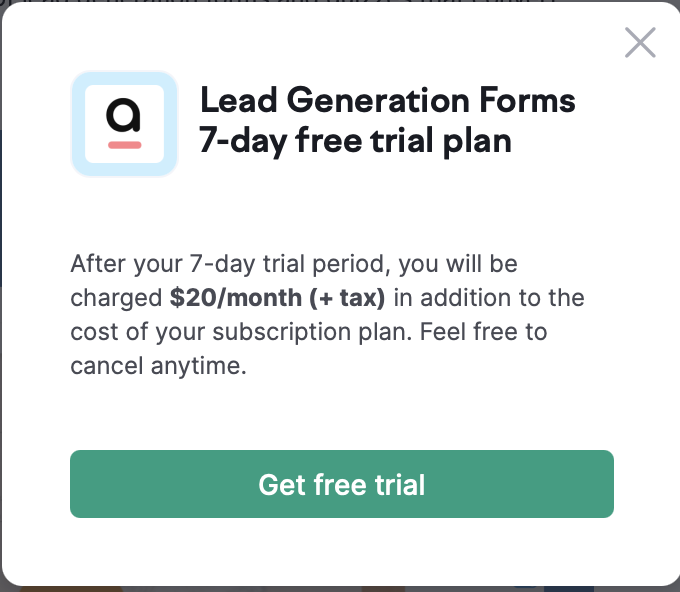This screenshot has height=592, width=680.
Task: Close the free trial dialog
Action: pos(640,43)
